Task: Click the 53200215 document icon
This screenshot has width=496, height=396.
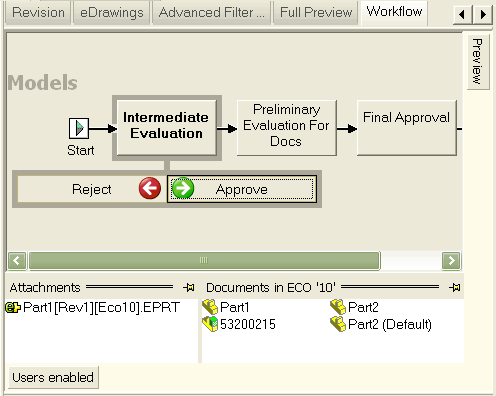Action: (x=210, y=324)
